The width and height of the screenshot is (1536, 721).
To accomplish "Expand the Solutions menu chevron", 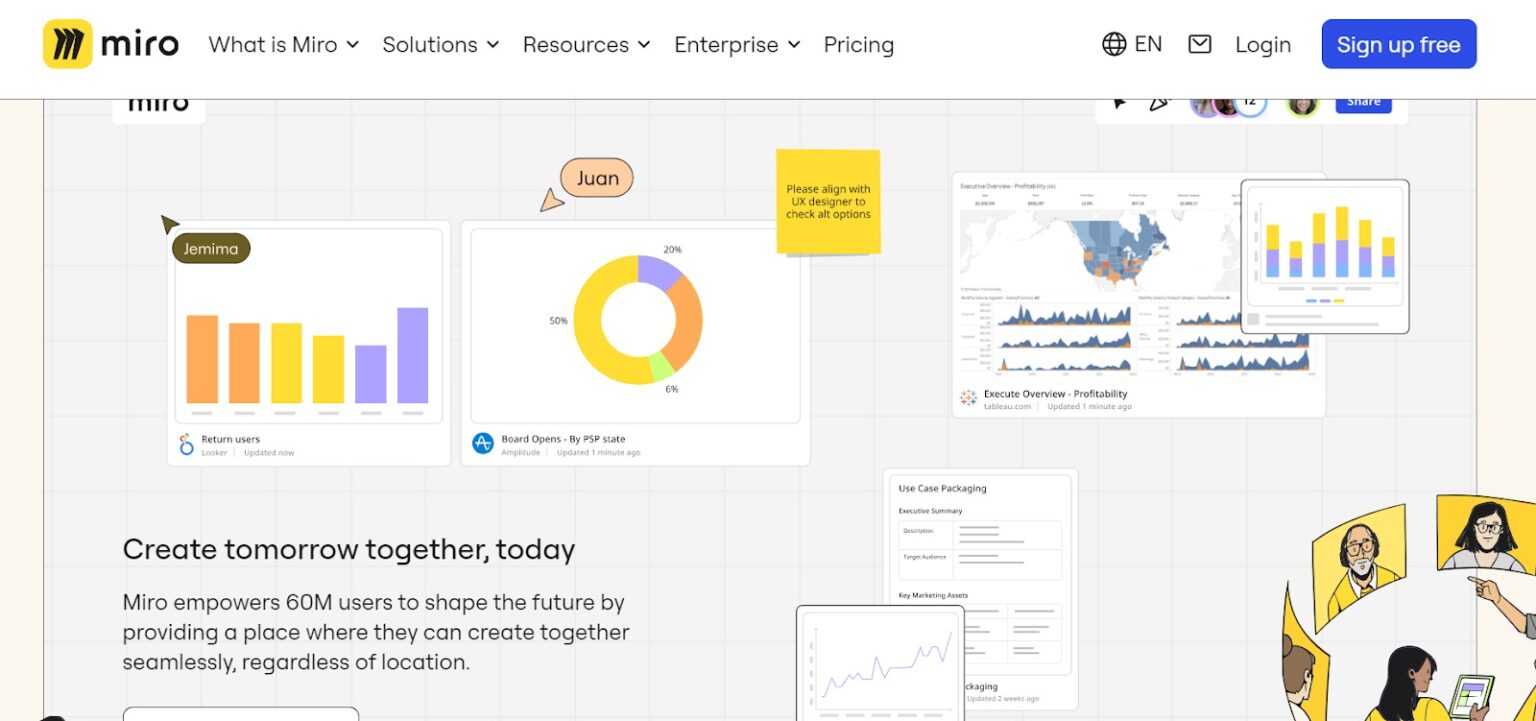I will [x=492, y=45].
